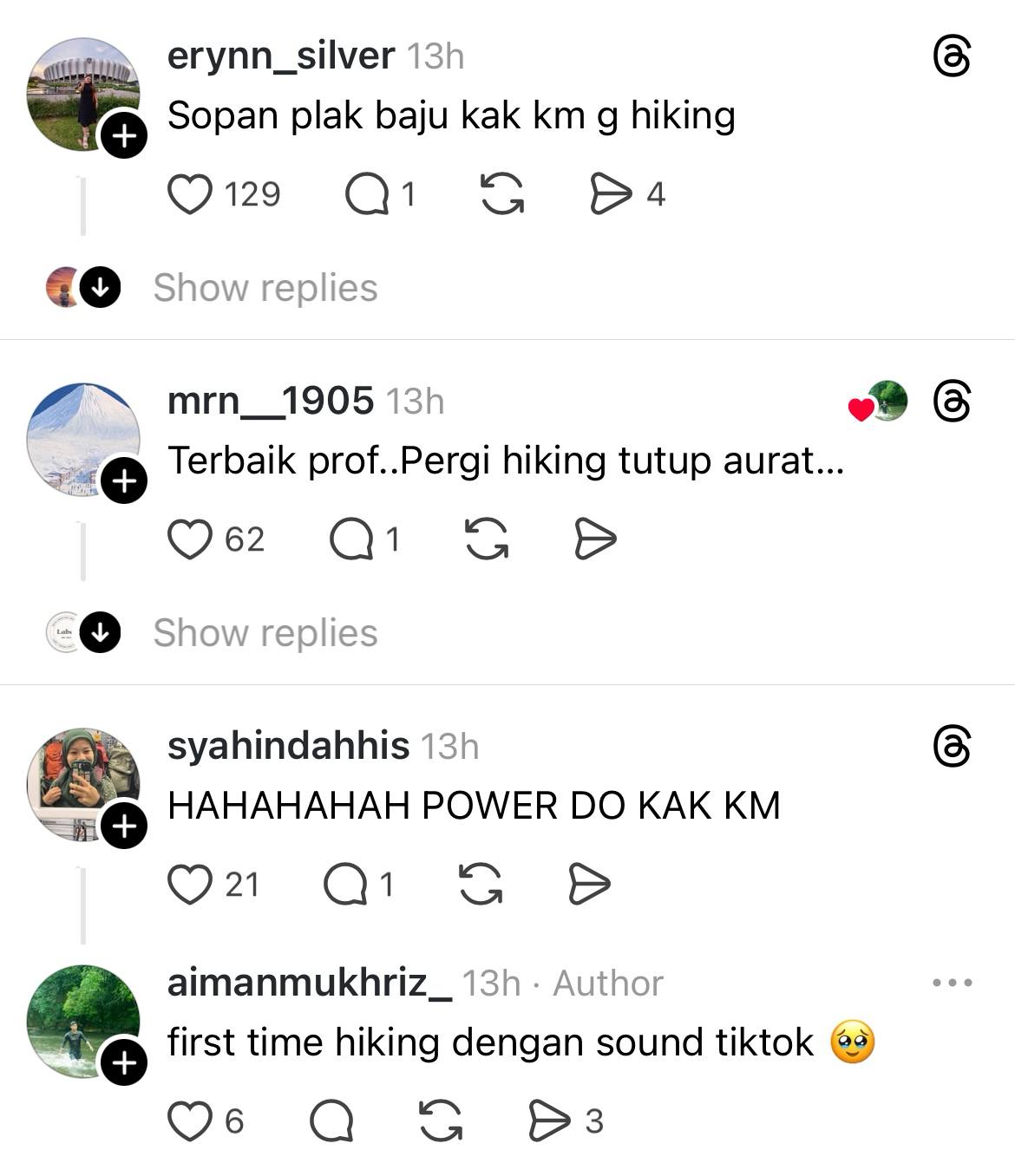Repost erynn_silver's comment
The image size is (1015, 1176).
[x=502, y=194]
